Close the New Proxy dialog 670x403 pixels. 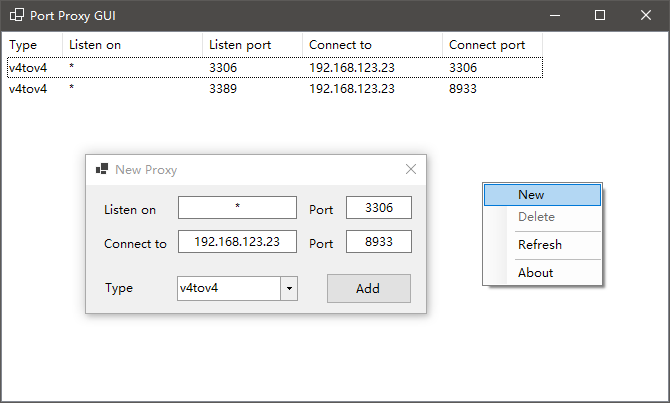[411, 169]
